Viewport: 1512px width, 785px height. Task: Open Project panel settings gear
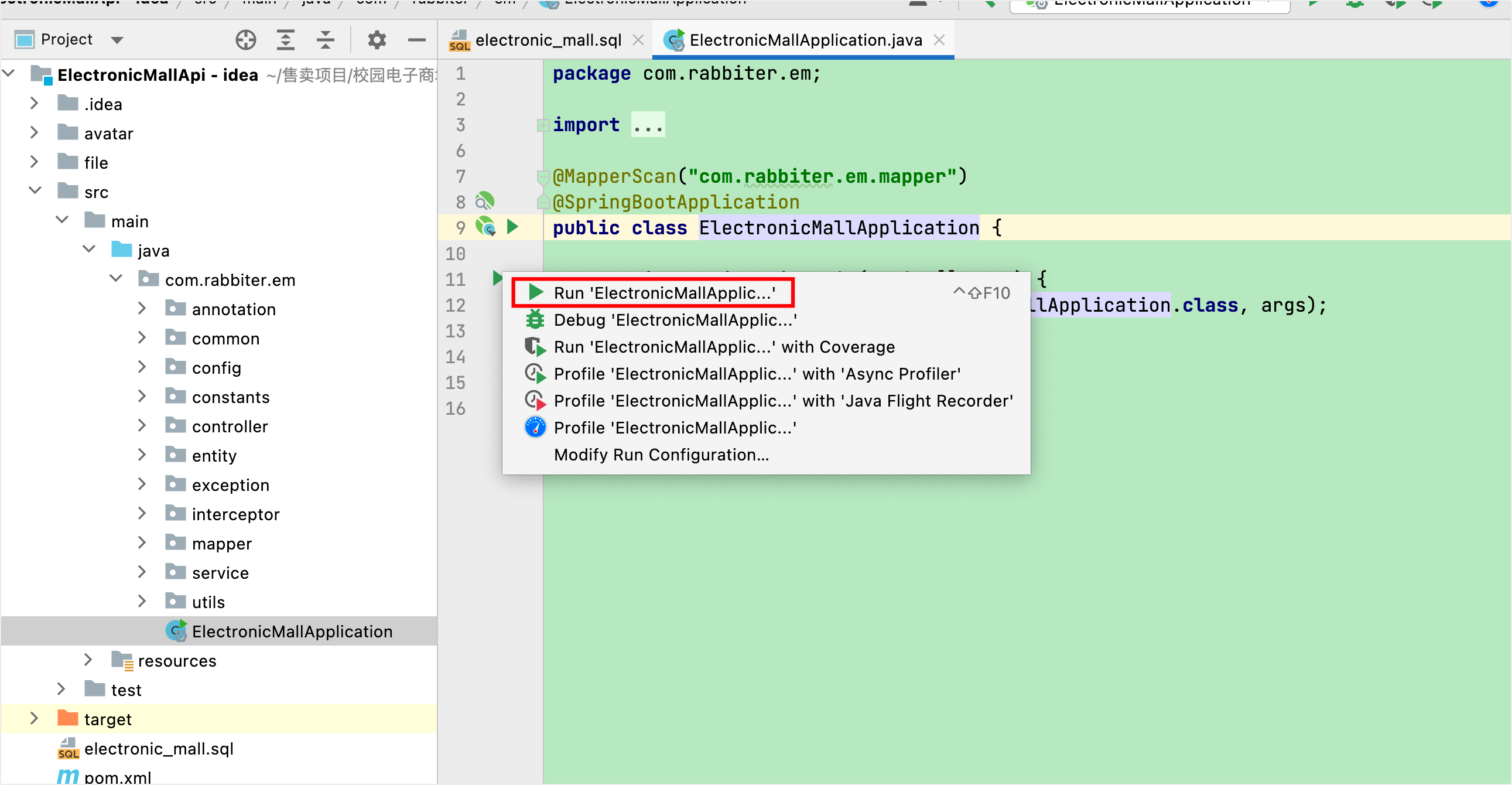tap(376, 40)
